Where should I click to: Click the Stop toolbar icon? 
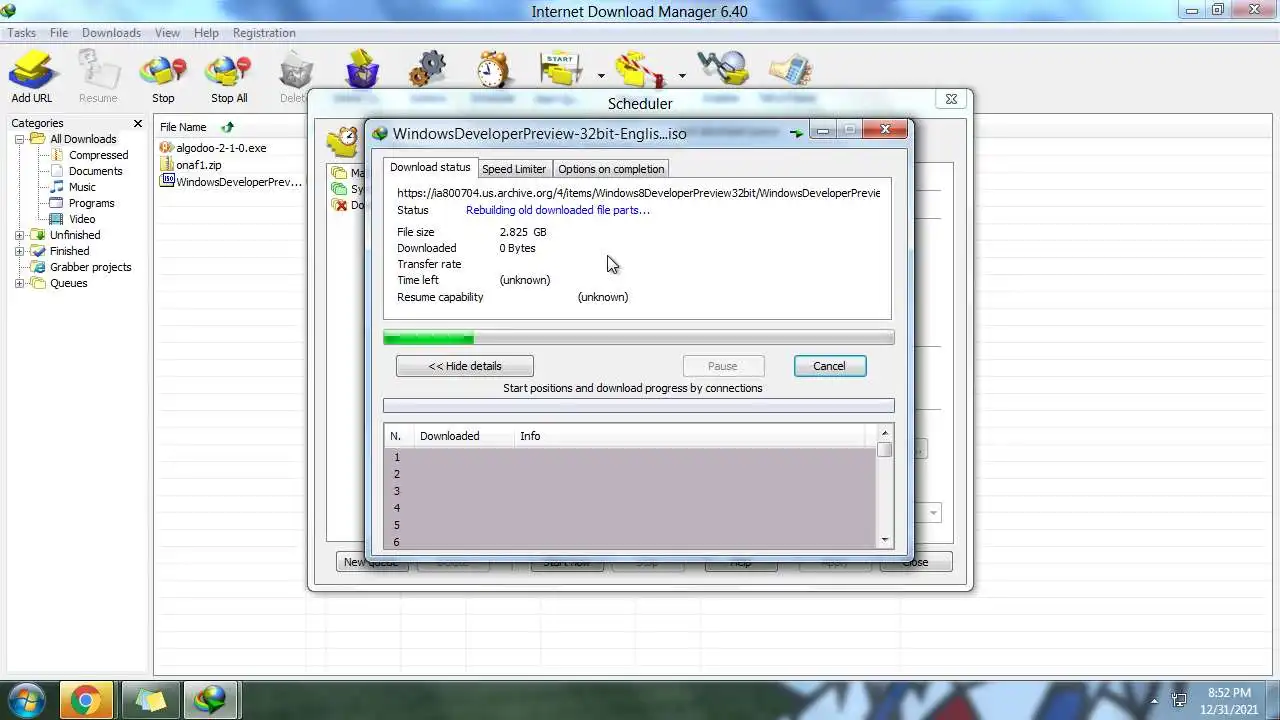tap(163, 71)
